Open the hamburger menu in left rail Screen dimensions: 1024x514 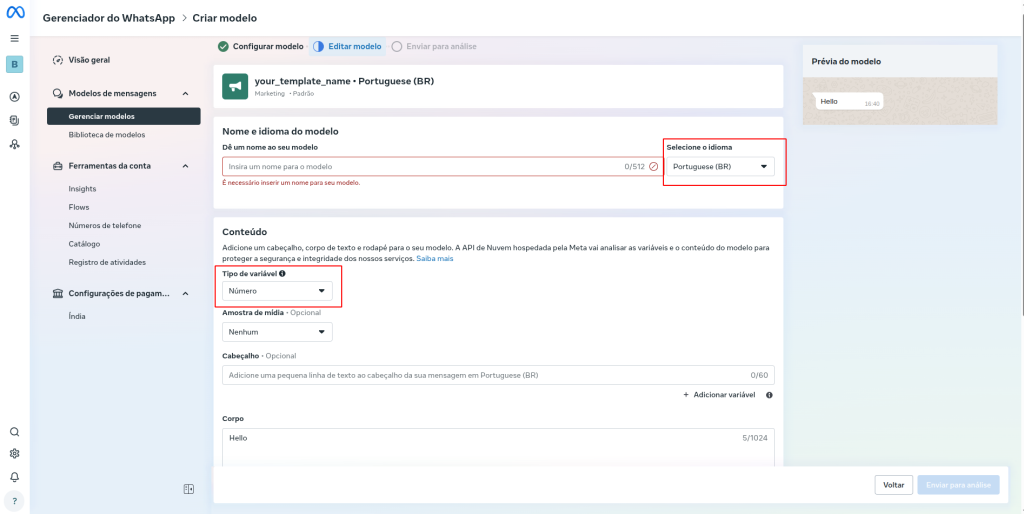pyautogui.click(x=14, y=38)
